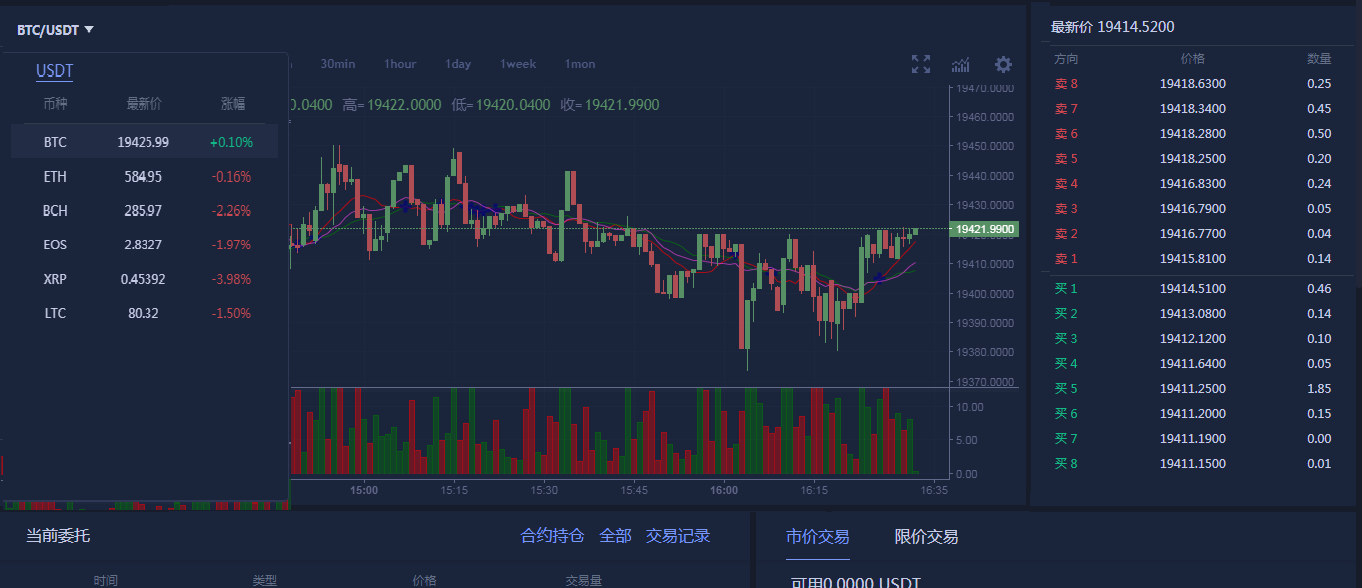Viewport: 1362px width, 588px height.
Task: Click buy order 买 1 at 19414.5100
Action: (1193, 289)
